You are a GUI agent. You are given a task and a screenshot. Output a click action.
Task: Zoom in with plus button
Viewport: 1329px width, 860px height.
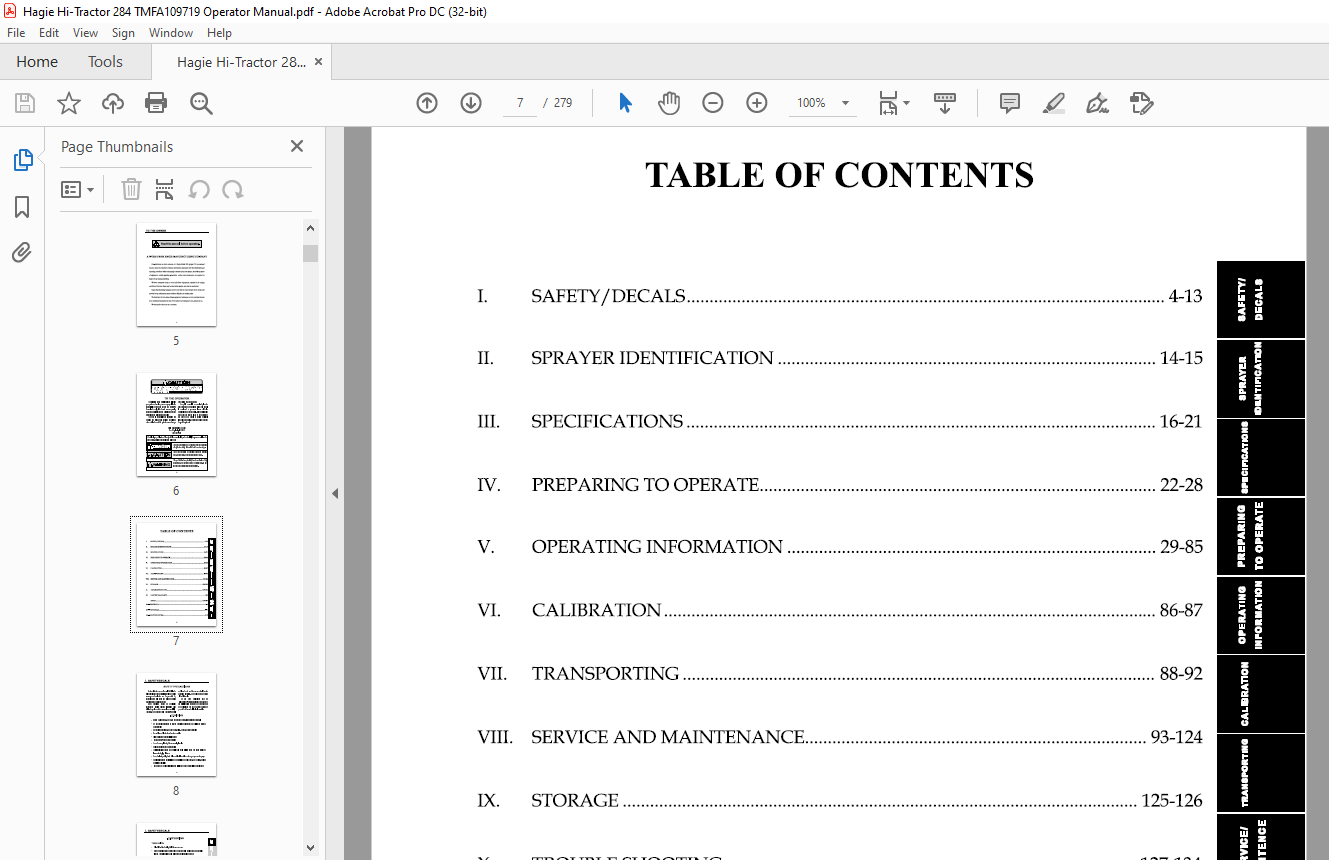click(757, 103)
